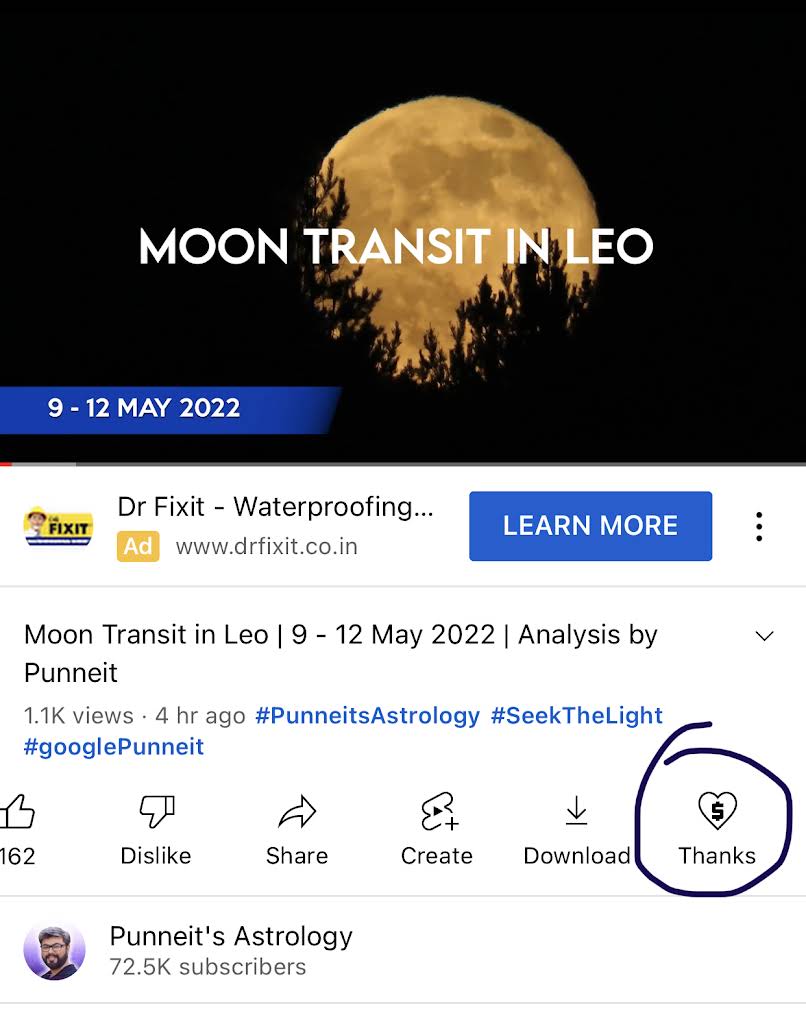Open the Create shorts icon
The width and height of the screenshot is (806, 1024).
(438, 812)
